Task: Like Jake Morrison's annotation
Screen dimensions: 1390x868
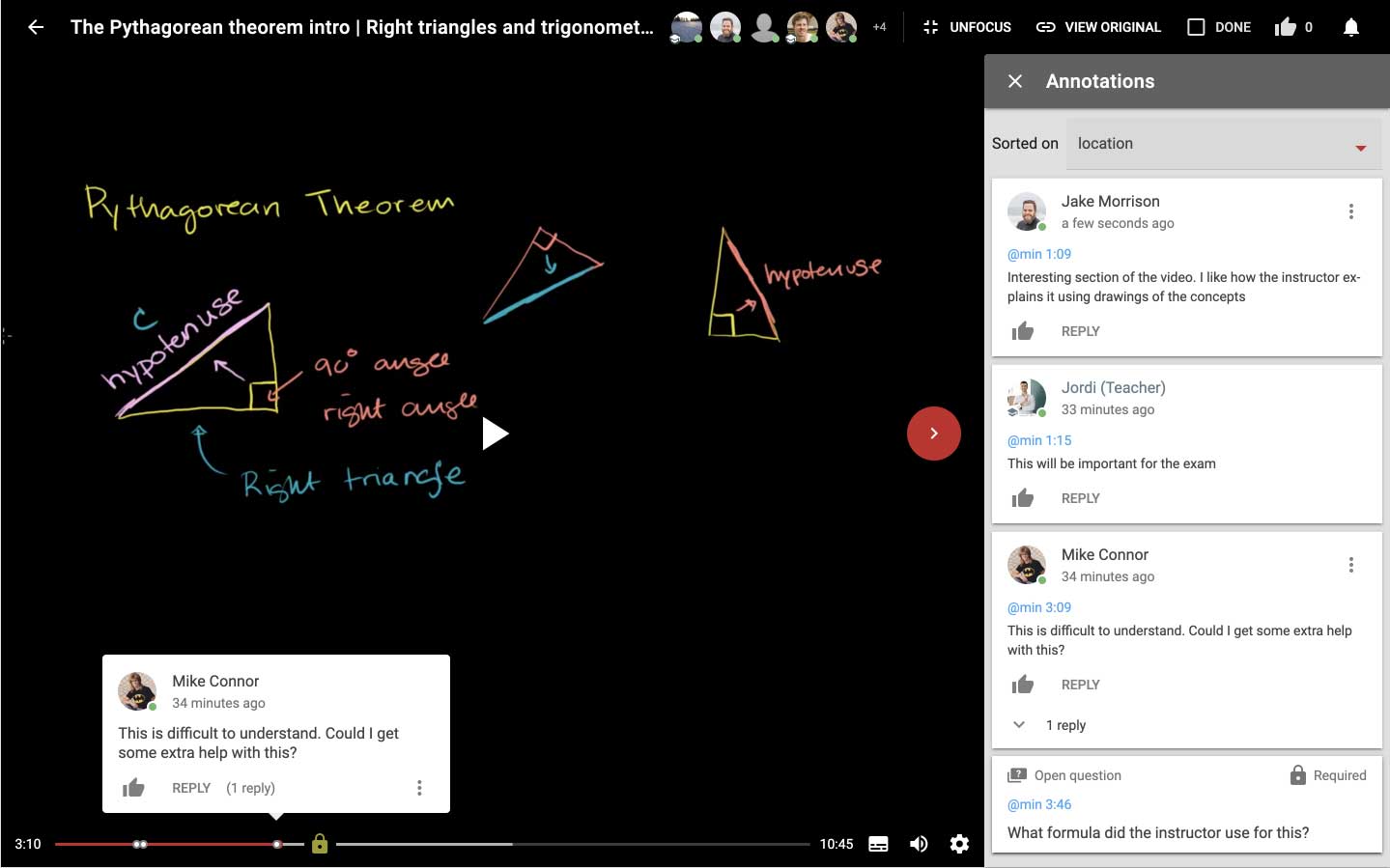Action: point(1022,331)
